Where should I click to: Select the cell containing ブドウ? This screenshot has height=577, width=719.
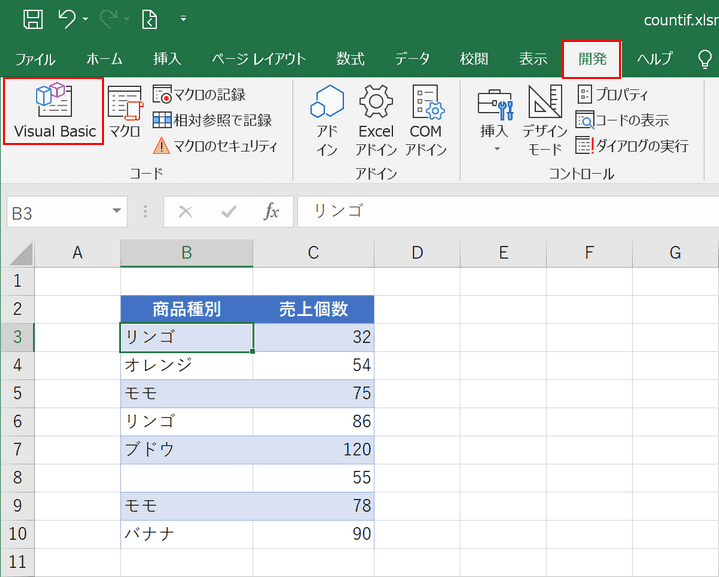(x=187, y=449)
